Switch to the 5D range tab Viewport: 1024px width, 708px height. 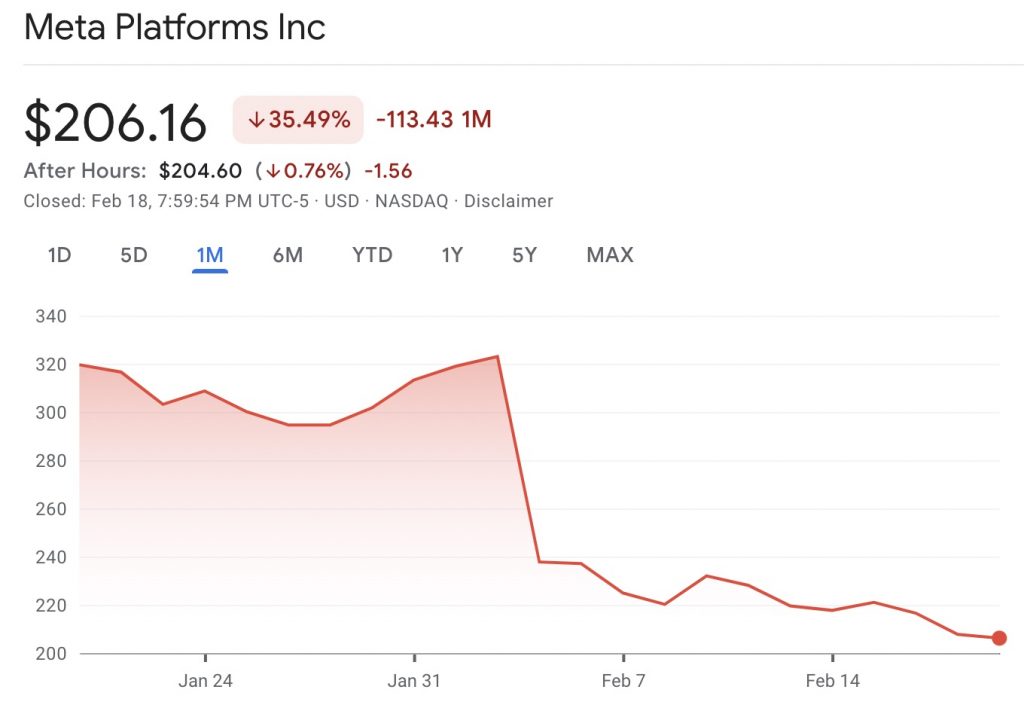134,255
